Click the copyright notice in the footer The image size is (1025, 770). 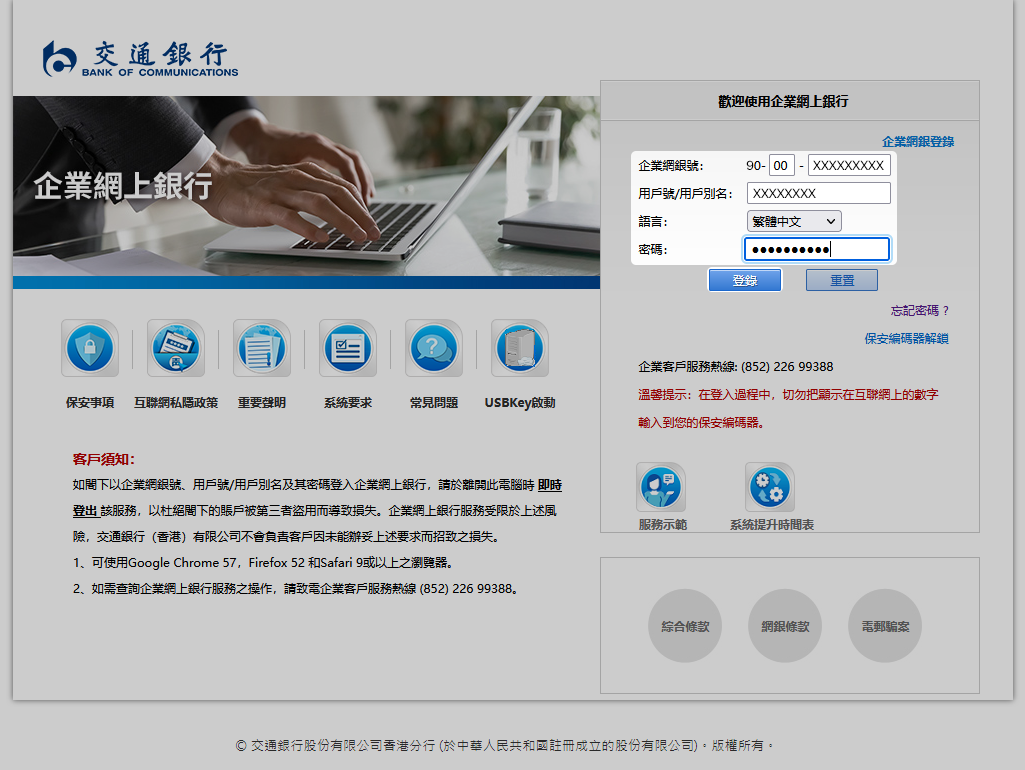pos(504,745)
